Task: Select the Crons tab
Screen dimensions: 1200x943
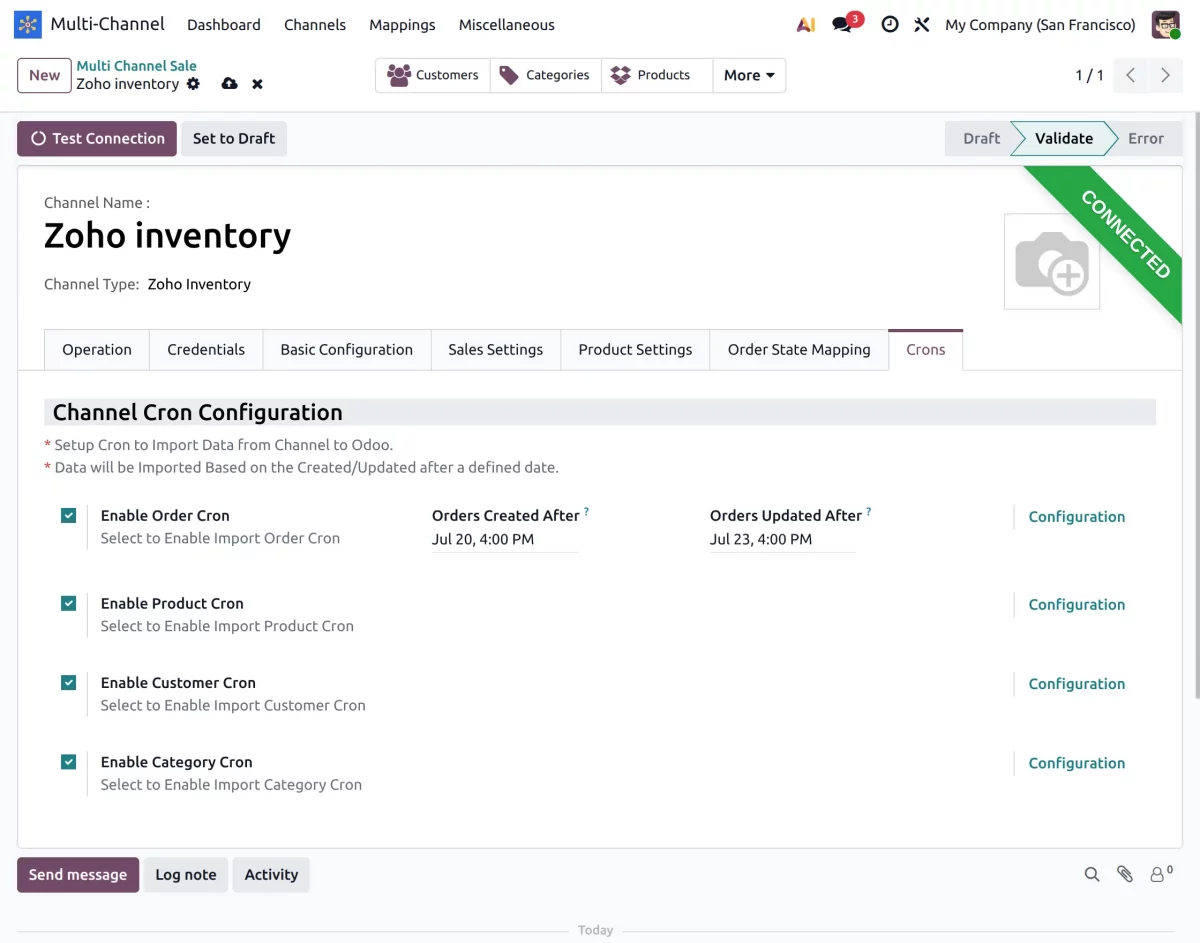Action: 925,350
